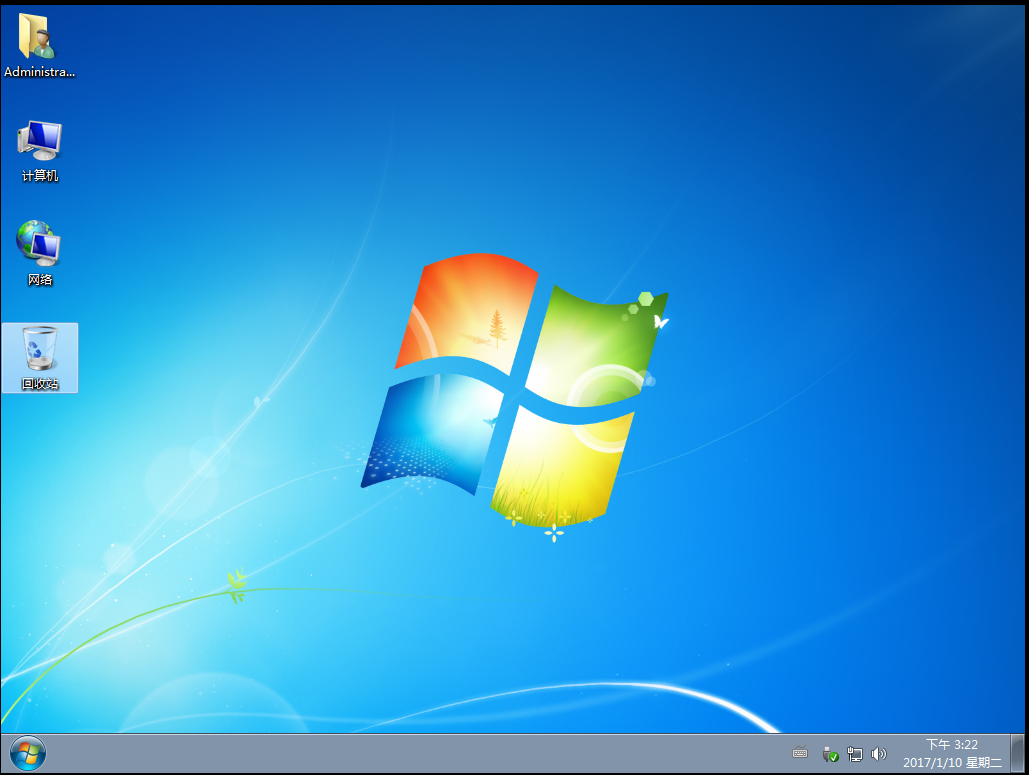This screenshot has height=775, width=1029.
Task: Open the clock showing 下午 3:22
Action: (x=952, y=753)
